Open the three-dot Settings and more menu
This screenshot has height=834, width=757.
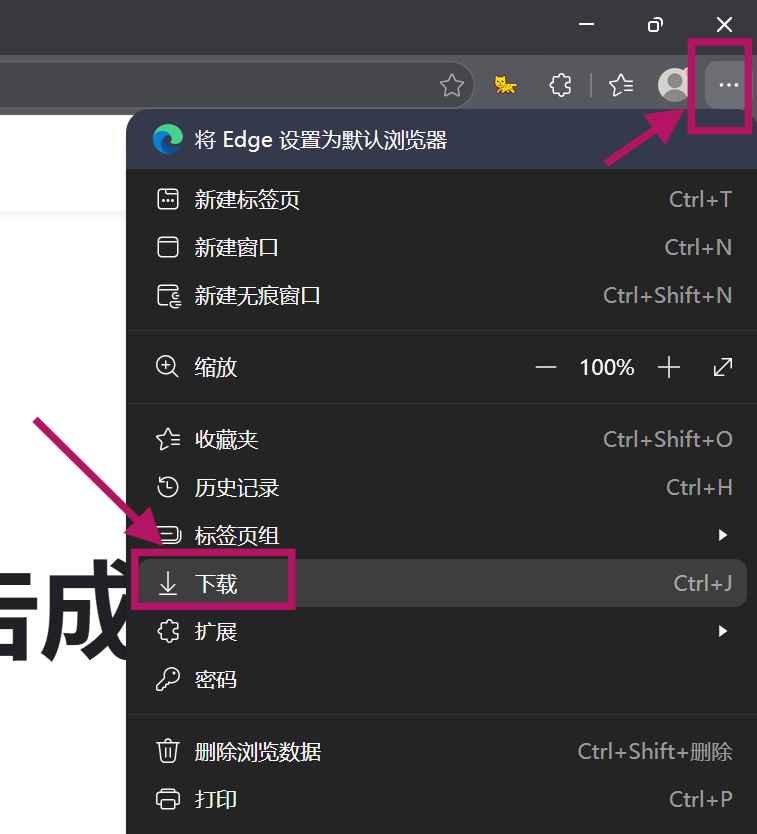click(x=728, y=85)
